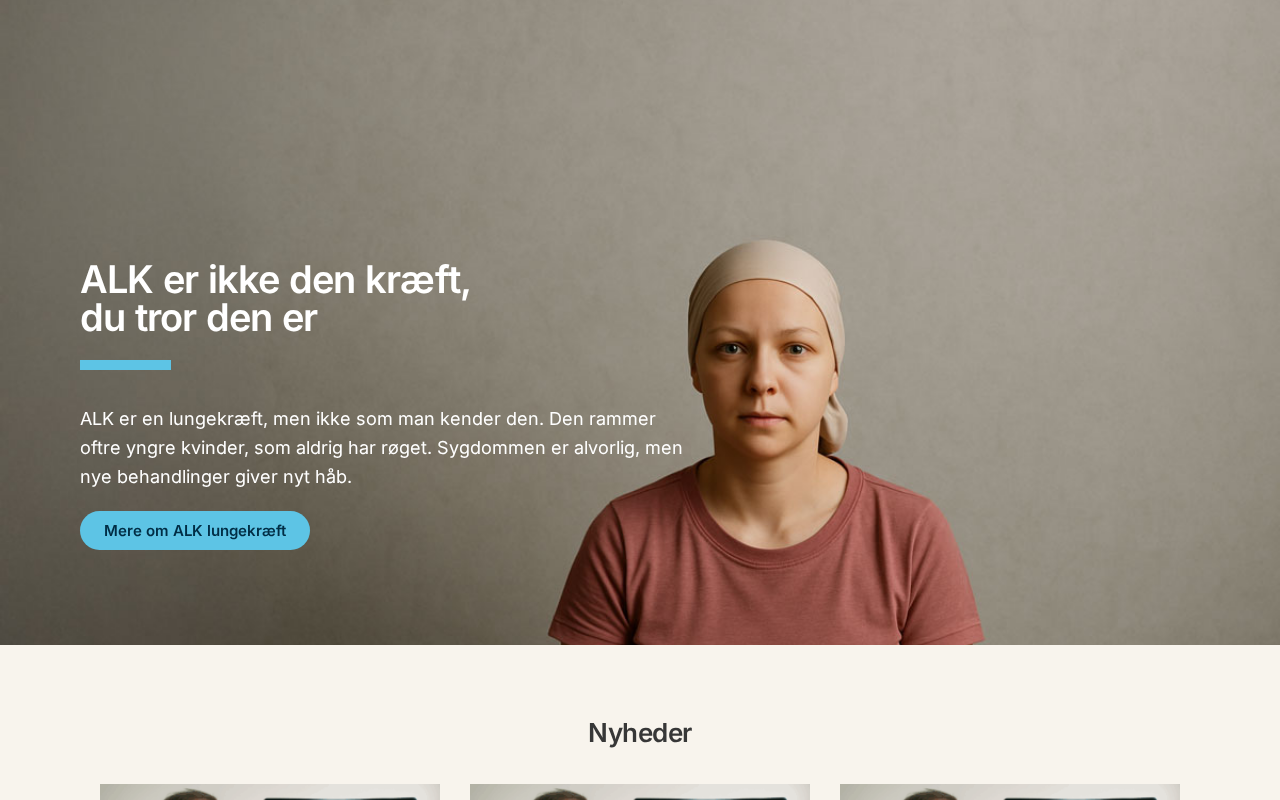Select the first Nyheder article thumbnail
The width and height of the screenshot is (1280, 800).
point(270,792)
